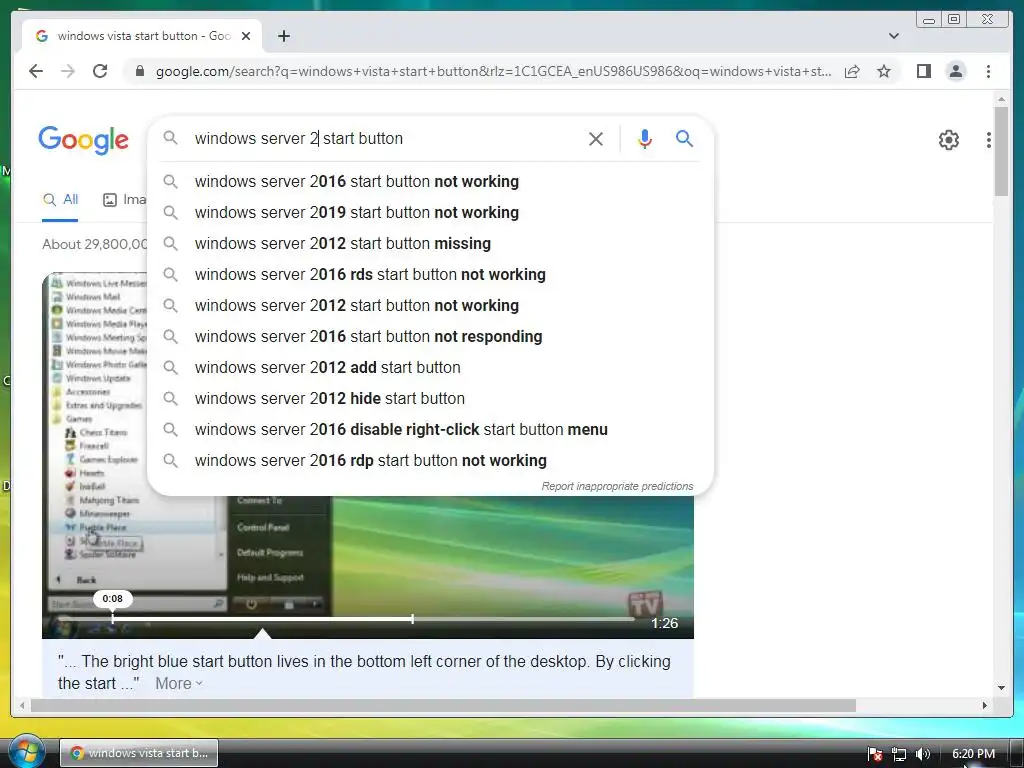The image size is (1024, 768).
Task: Click the middle marker on video timeline
Action: pos(412,618)
